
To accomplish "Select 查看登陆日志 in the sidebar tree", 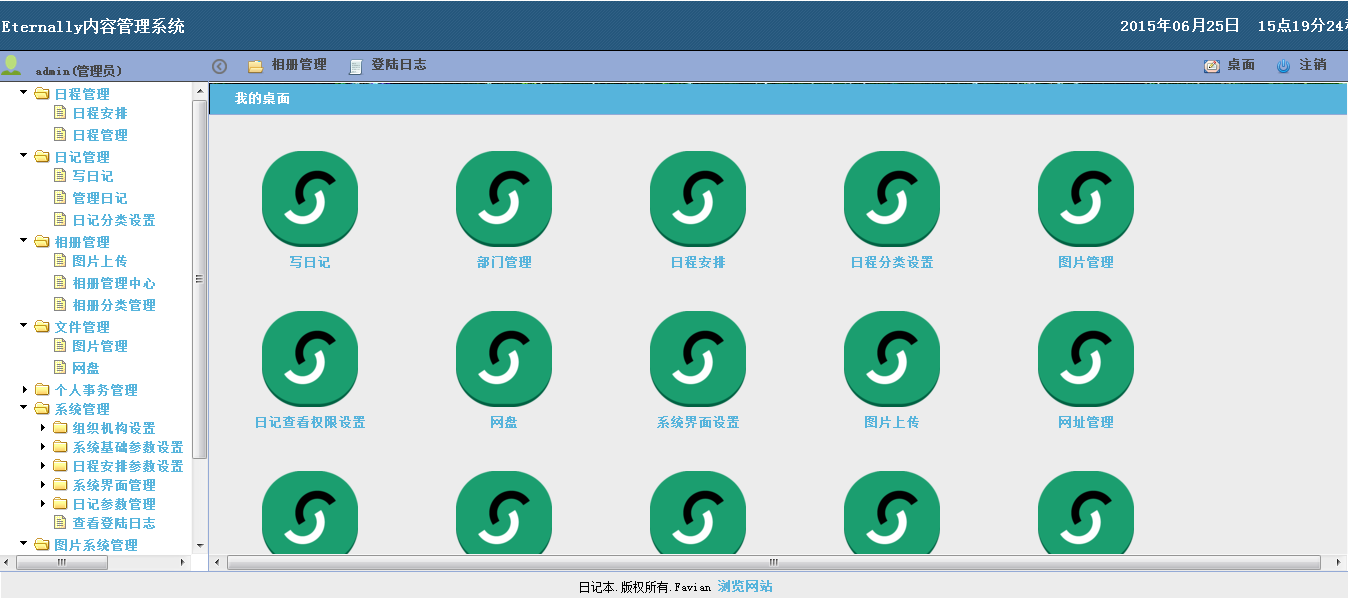I will click(x=113, y=523).
